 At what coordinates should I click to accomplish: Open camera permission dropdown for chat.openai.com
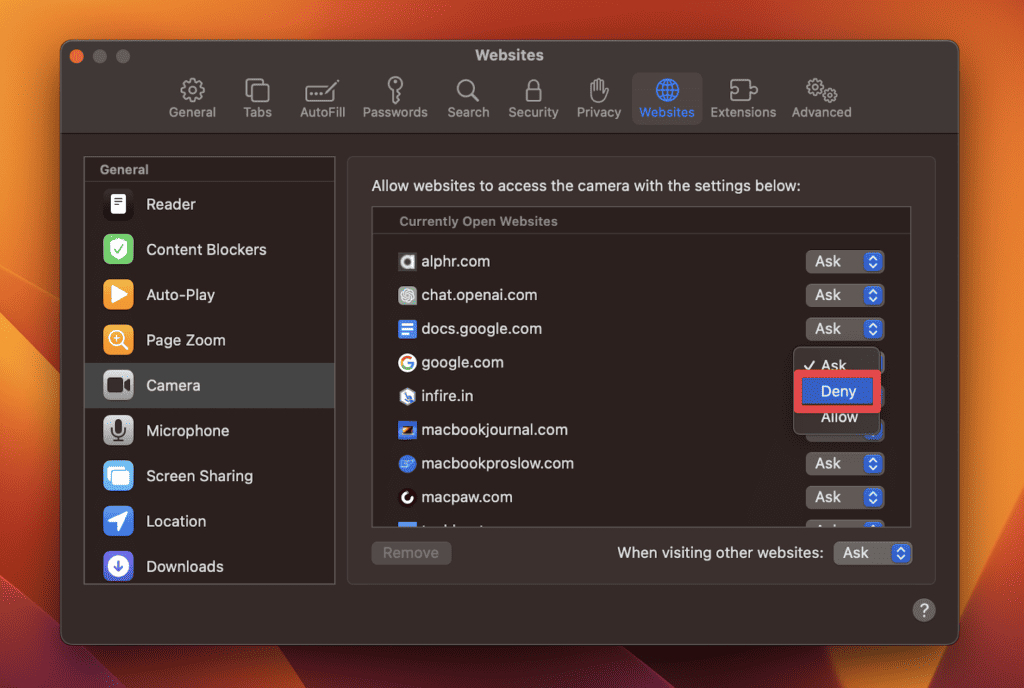pyautogui.click(x=844, y=295)
